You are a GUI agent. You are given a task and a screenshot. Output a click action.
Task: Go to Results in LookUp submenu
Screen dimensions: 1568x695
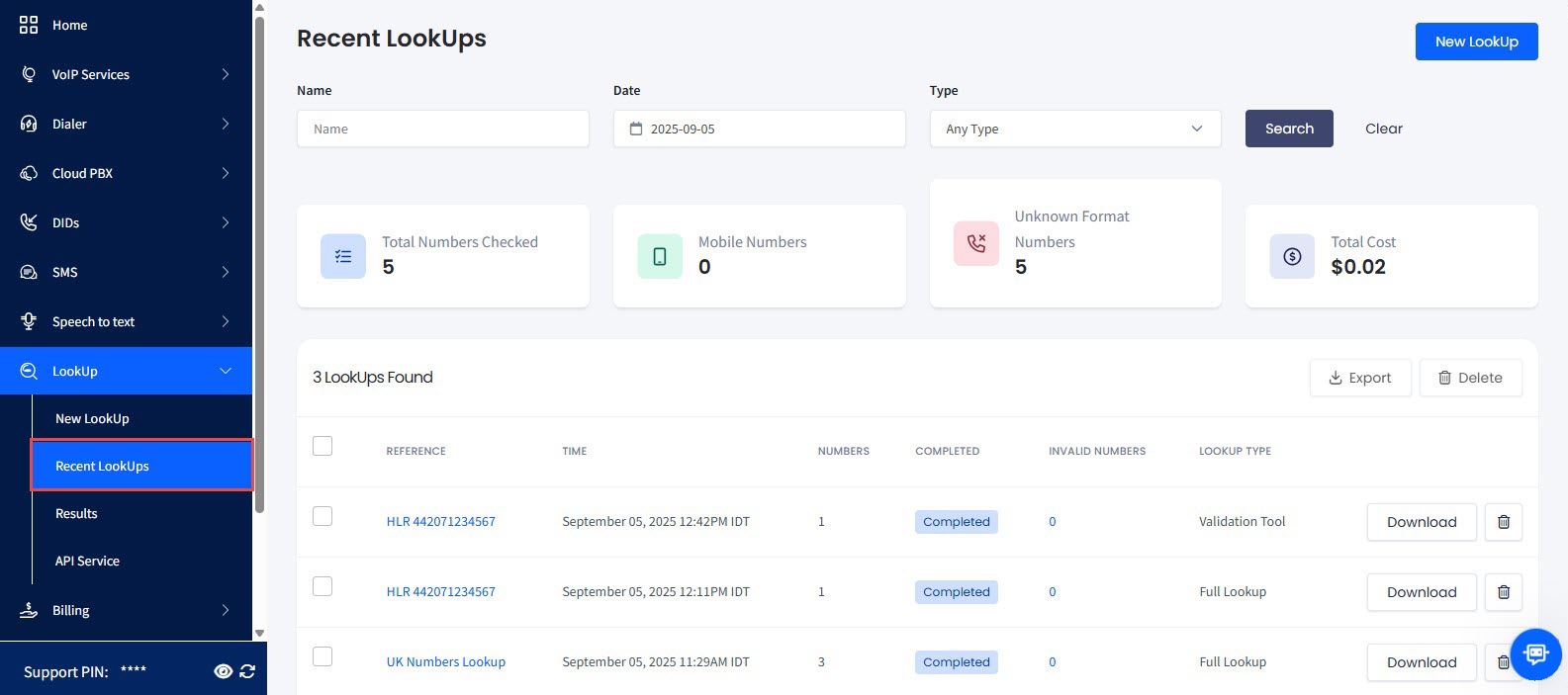pyautogui.click(x=76, y=513)
